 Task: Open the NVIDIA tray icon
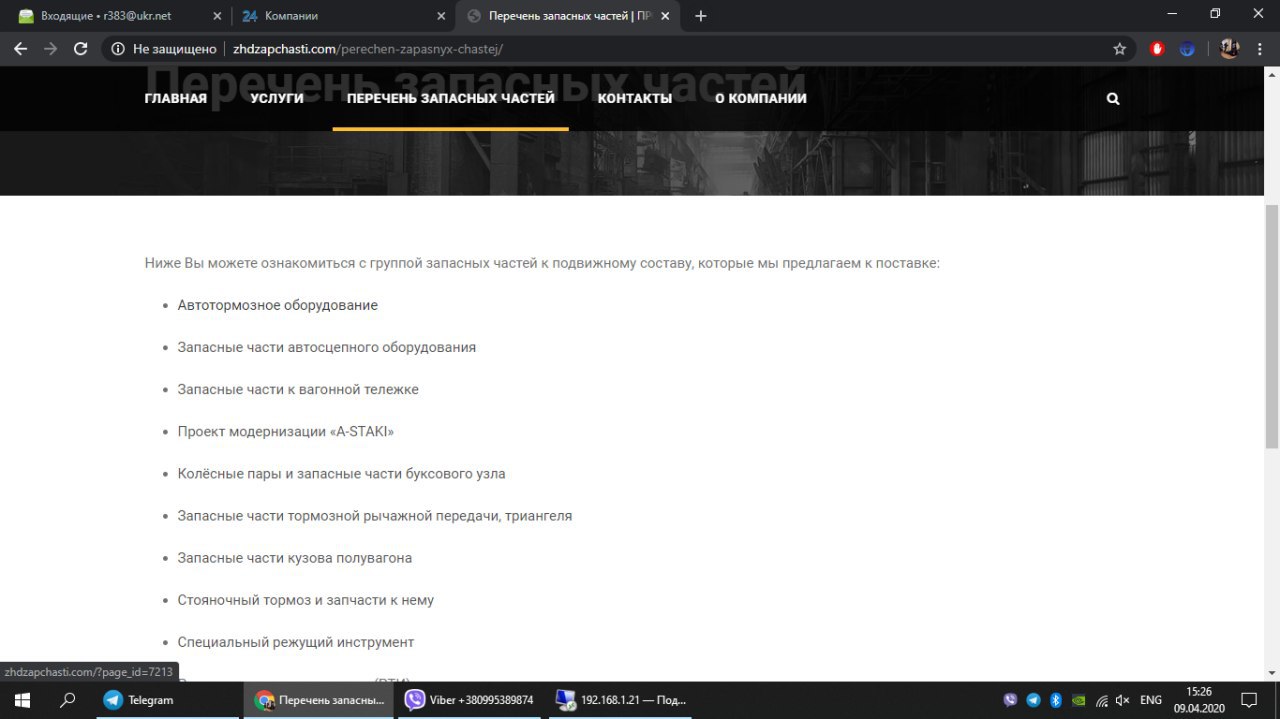click(1078, 700)
